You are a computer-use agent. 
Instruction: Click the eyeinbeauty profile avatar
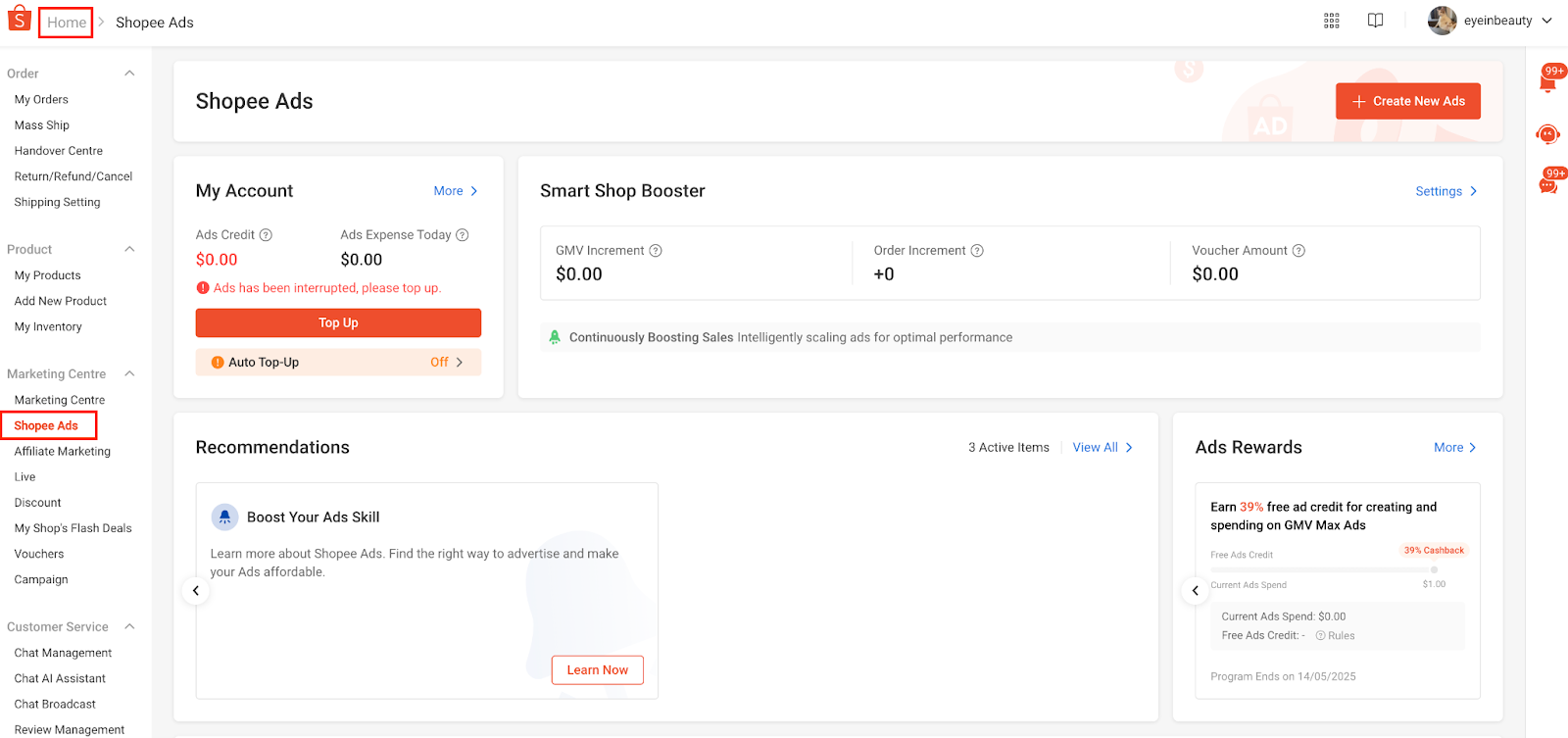[1442, 21]
